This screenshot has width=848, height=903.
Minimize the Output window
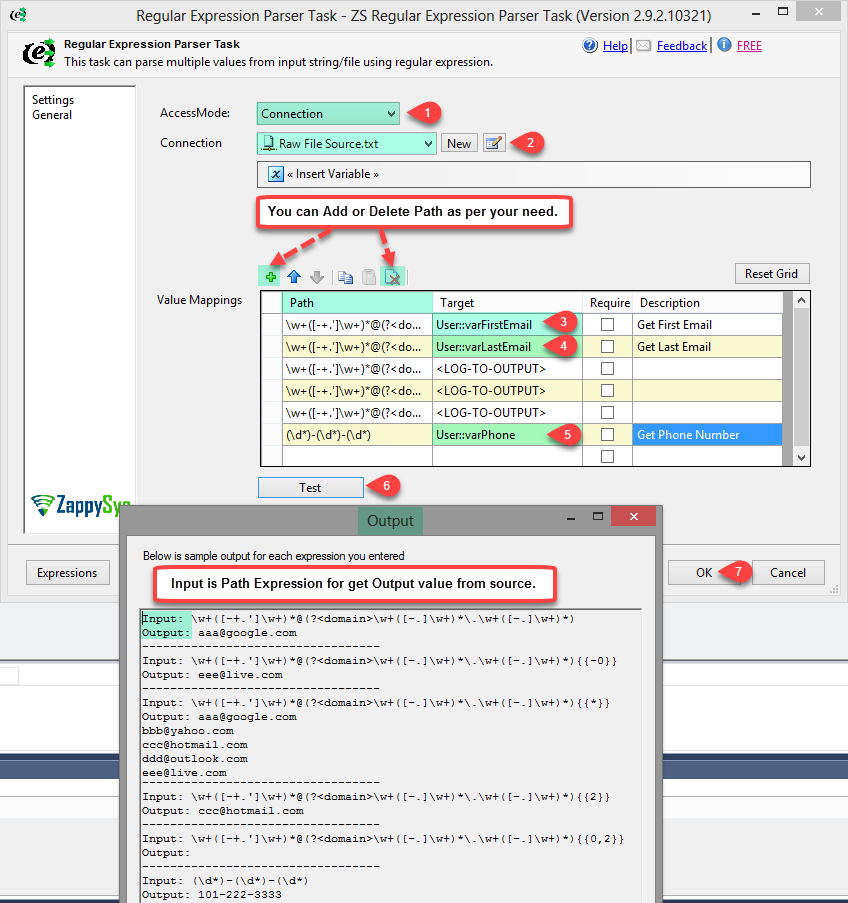pyautogui.click(x=571, y=518)
